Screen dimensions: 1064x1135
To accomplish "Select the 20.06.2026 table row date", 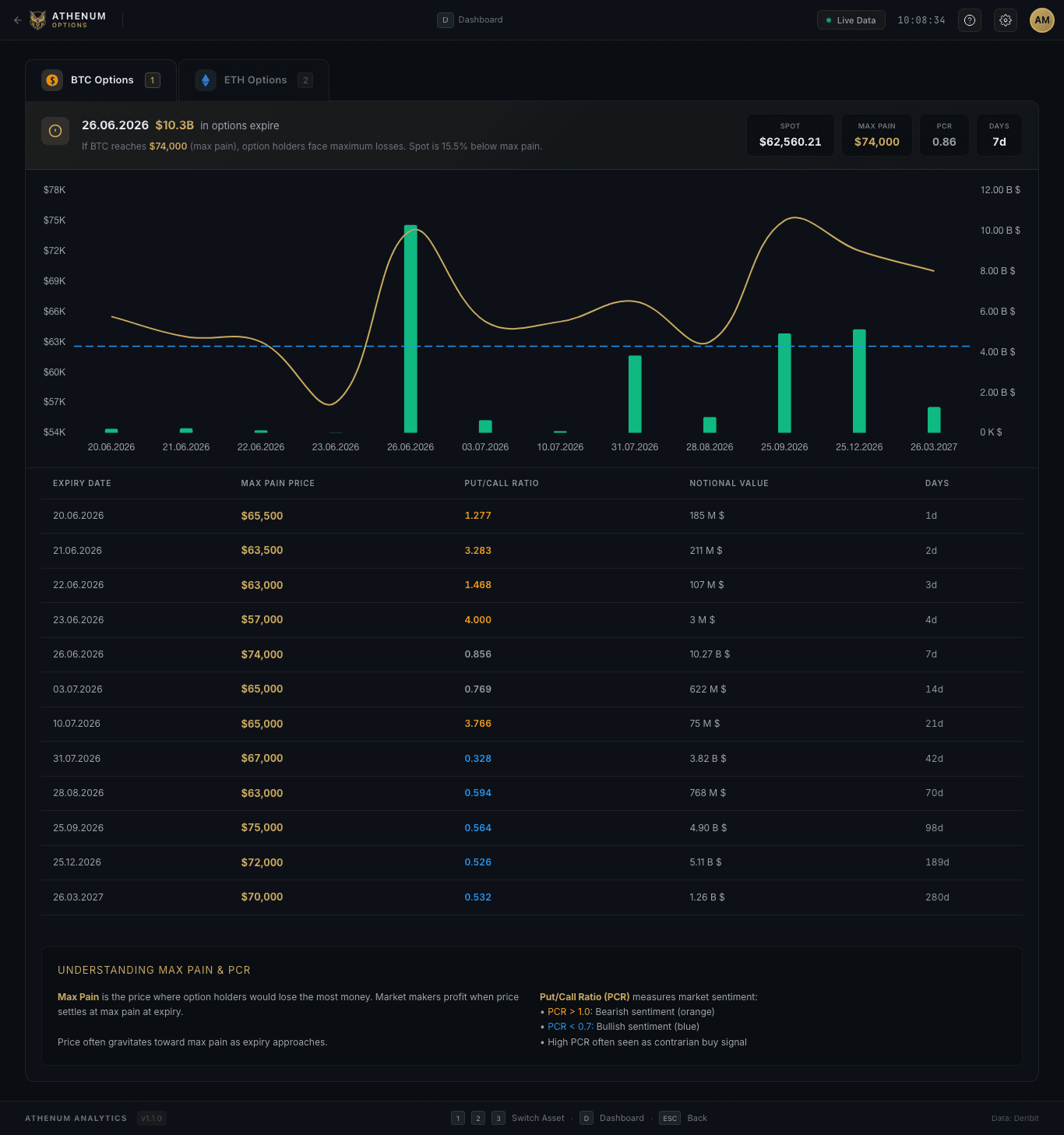I will (79, 516).
